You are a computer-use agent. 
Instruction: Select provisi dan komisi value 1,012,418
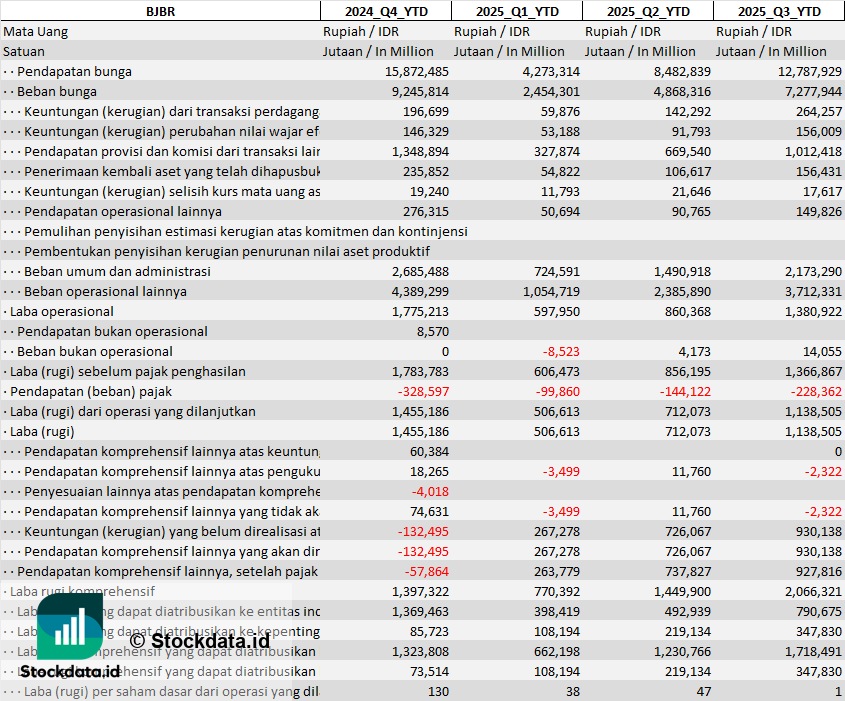(x=813, y=151)
